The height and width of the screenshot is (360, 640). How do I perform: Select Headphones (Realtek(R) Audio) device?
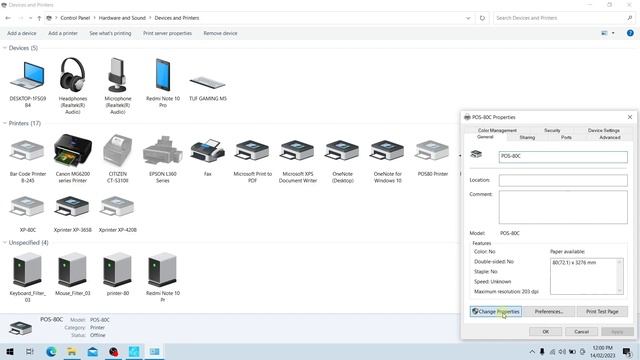pos(73,86)
